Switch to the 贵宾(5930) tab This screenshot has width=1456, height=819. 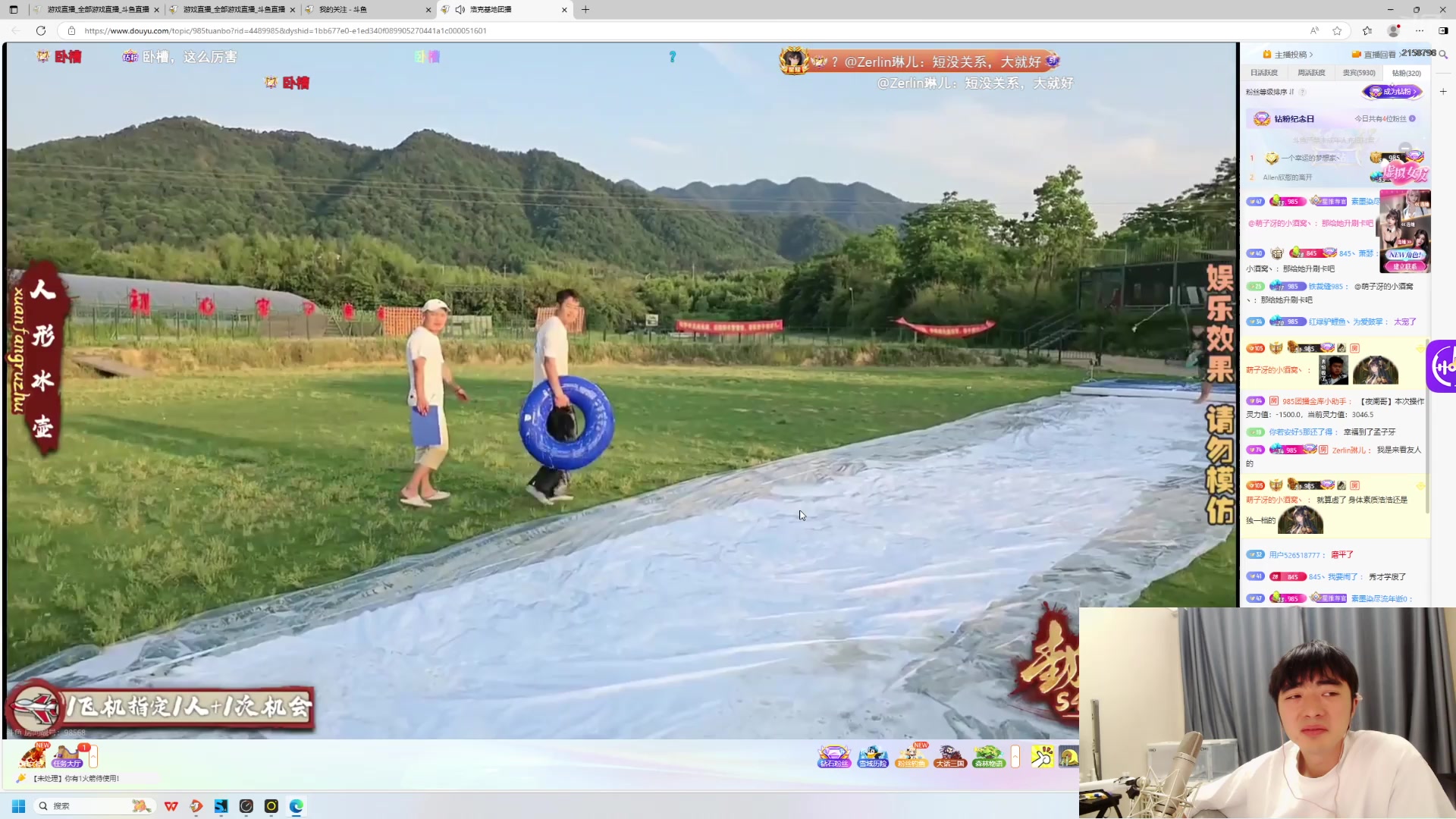[x=1359, y=73]
